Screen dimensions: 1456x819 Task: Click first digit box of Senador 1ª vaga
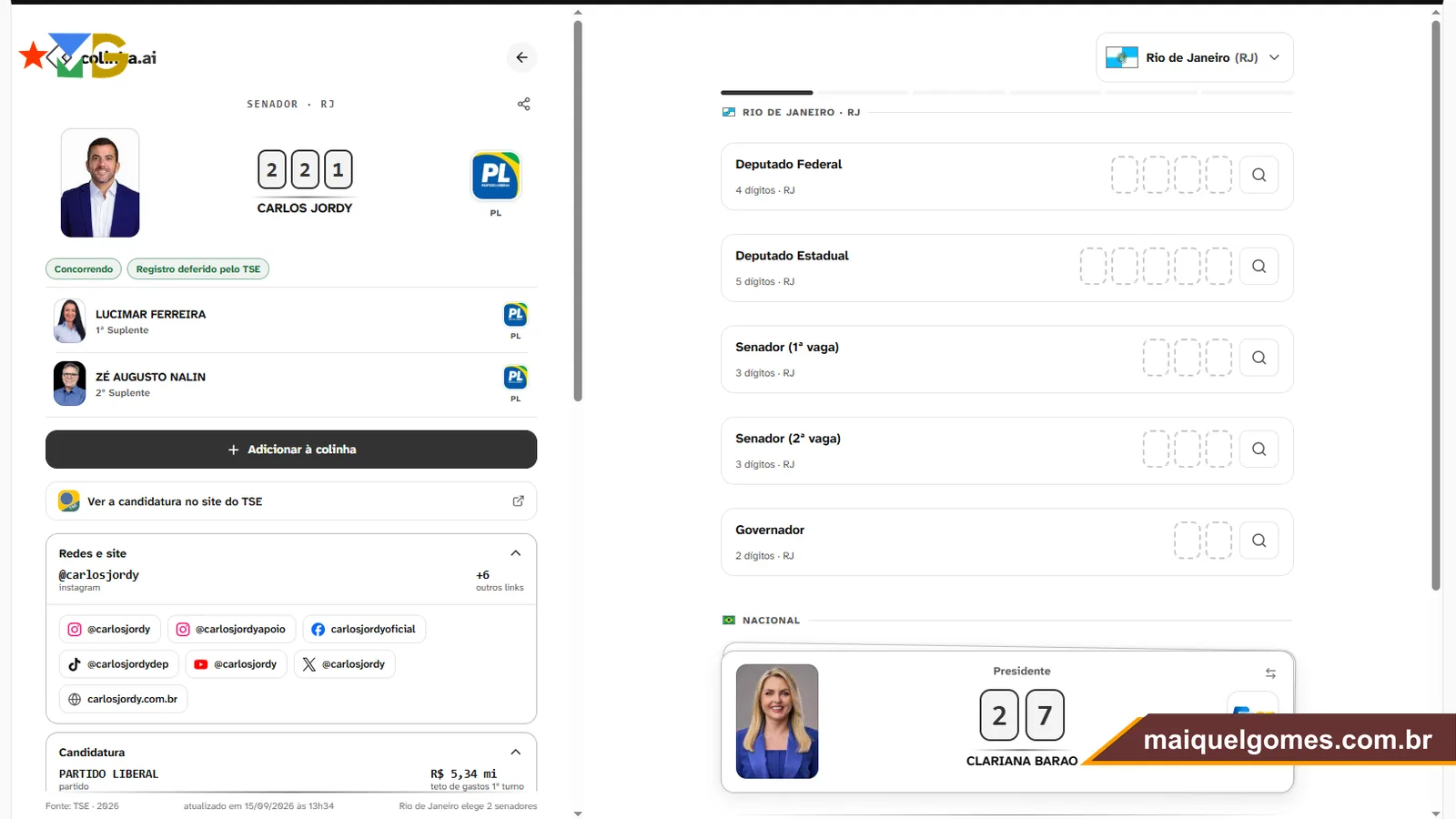[1156, 358]
